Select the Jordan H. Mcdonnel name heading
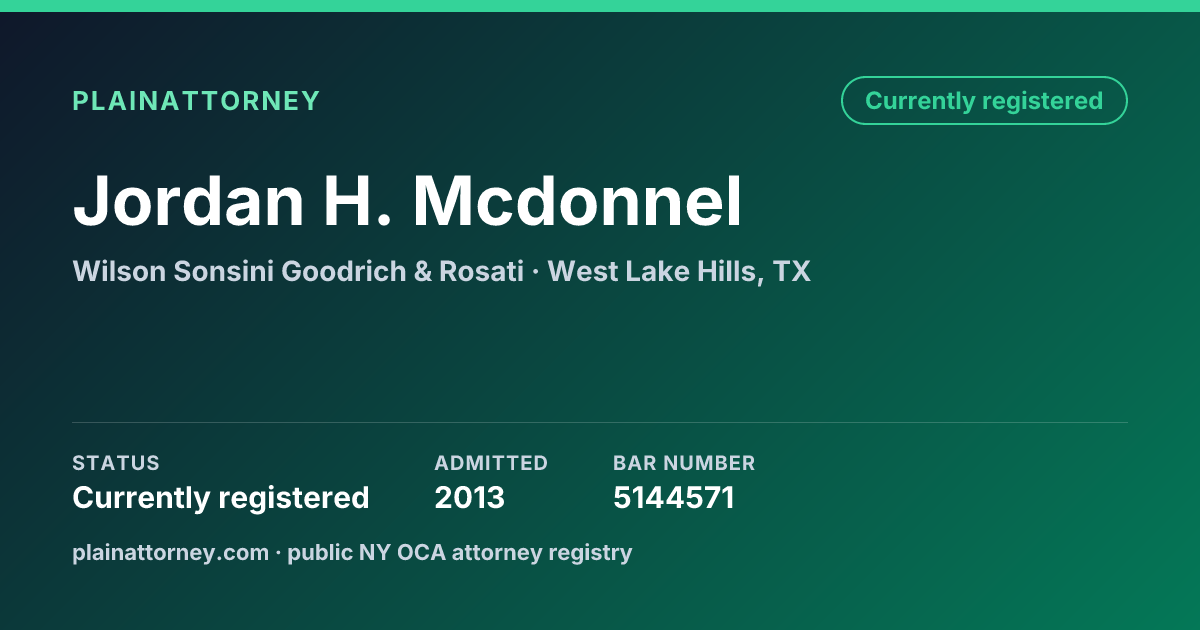 (x=408, y=201)
